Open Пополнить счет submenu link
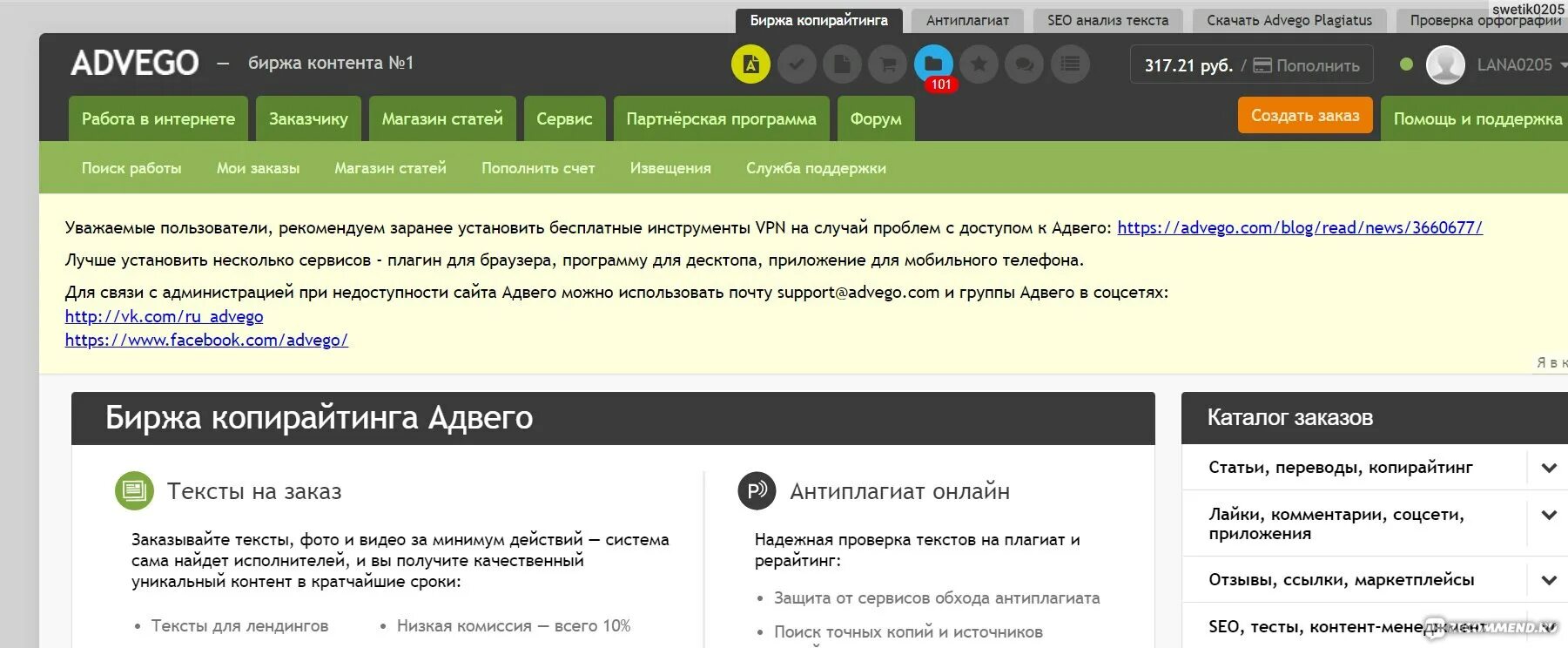This screenshot has height=648, width=1568. (x=538, y=168)
